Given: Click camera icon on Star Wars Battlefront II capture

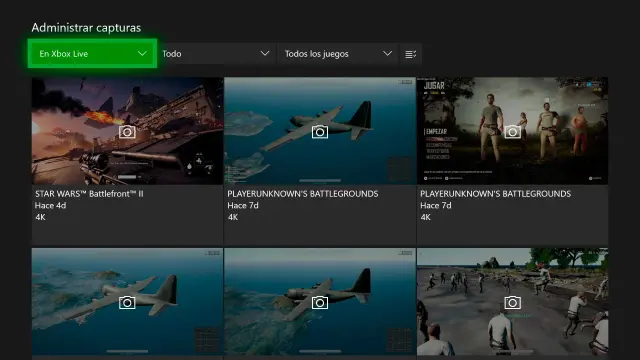Looking at the screenshot, I should click(127, 132).
